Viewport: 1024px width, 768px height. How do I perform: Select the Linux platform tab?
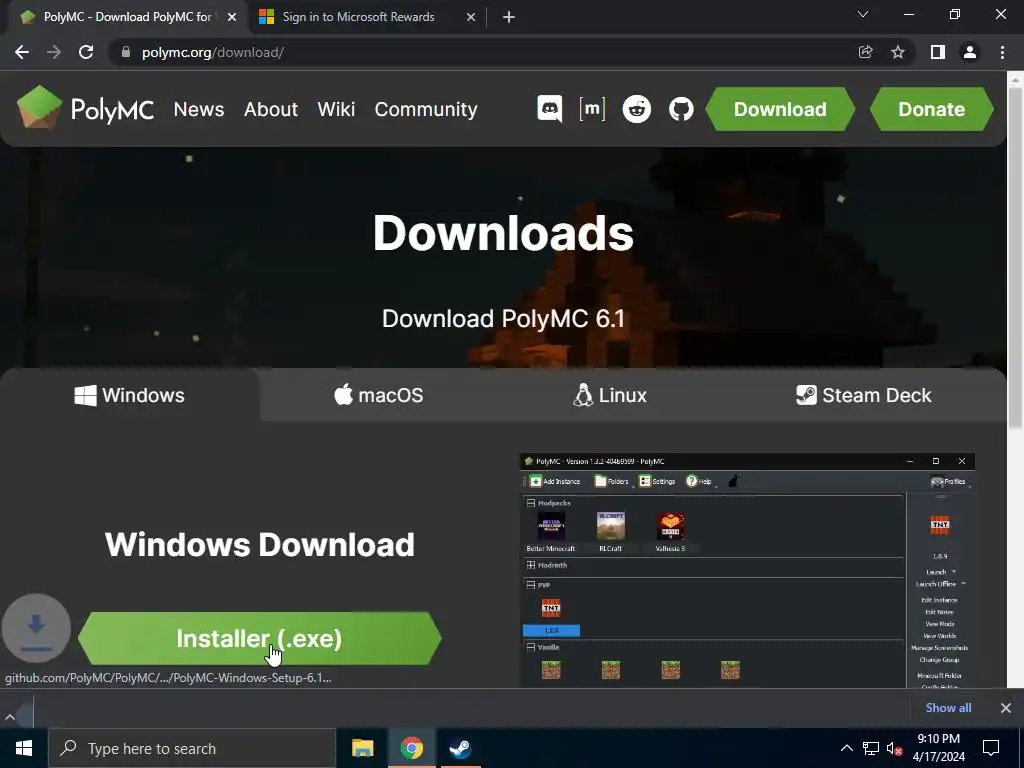610,395
